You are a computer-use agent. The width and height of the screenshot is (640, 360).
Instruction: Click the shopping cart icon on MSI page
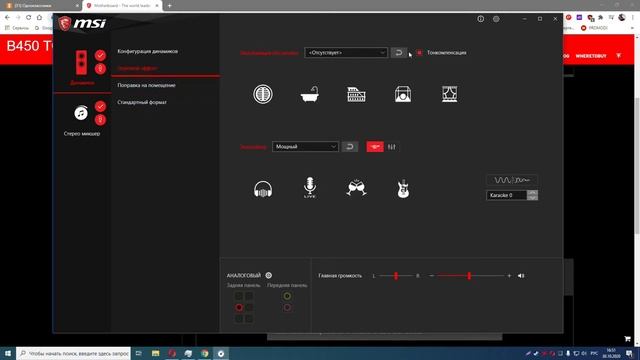coord(627,339)
